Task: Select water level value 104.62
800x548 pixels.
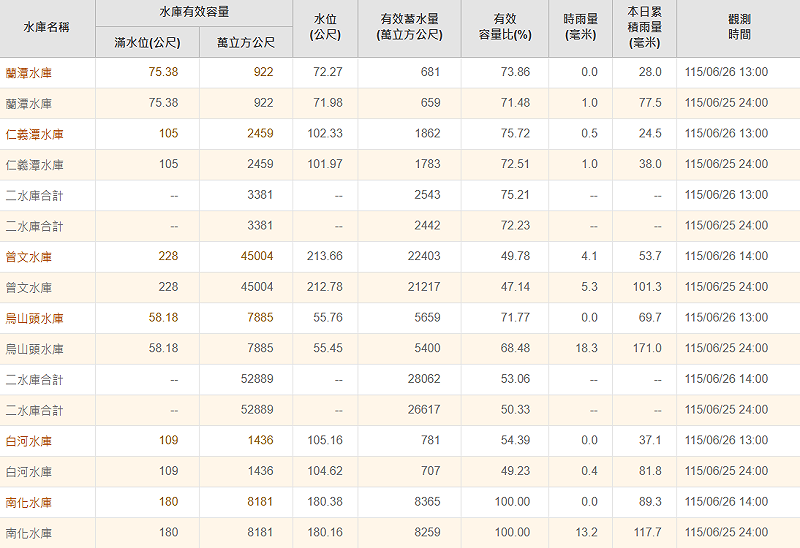Action: click(325, 470)
